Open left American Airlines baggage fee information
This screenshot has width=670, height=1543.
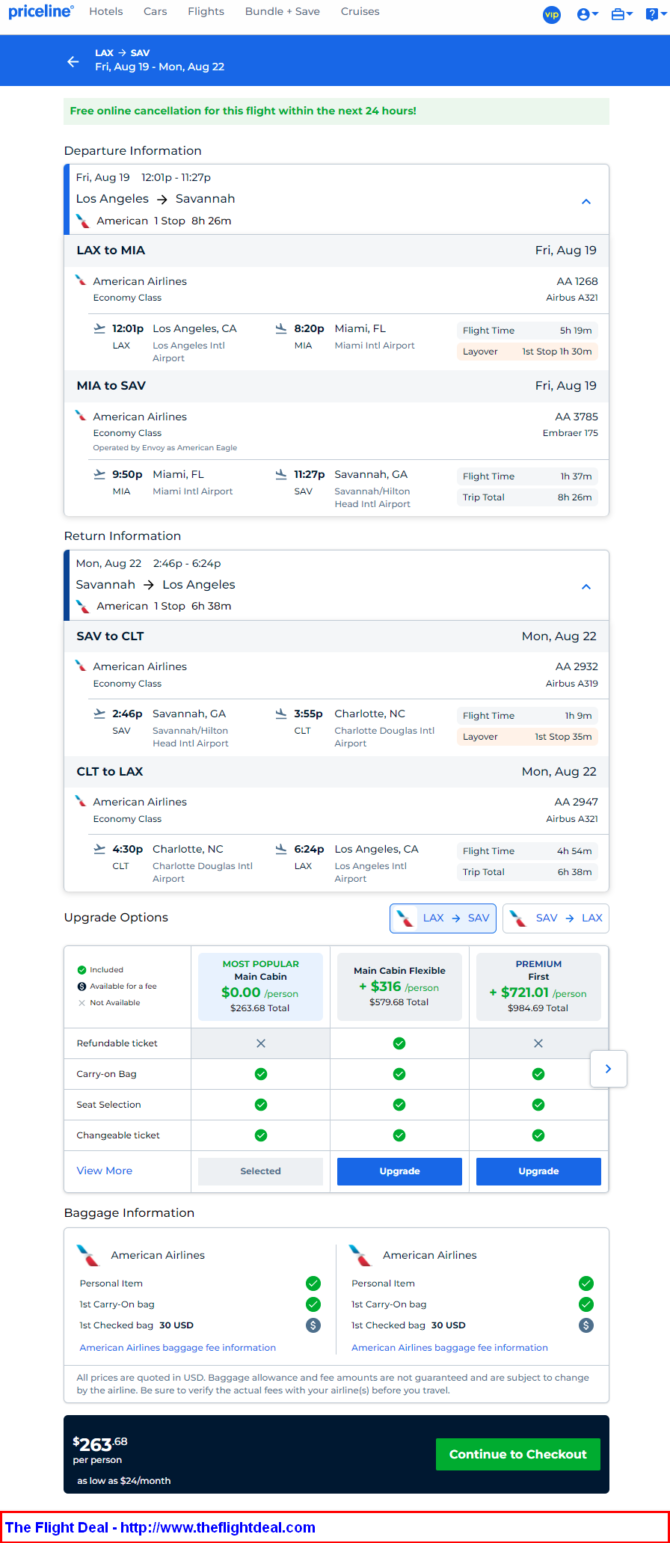tap(177, 1347)
